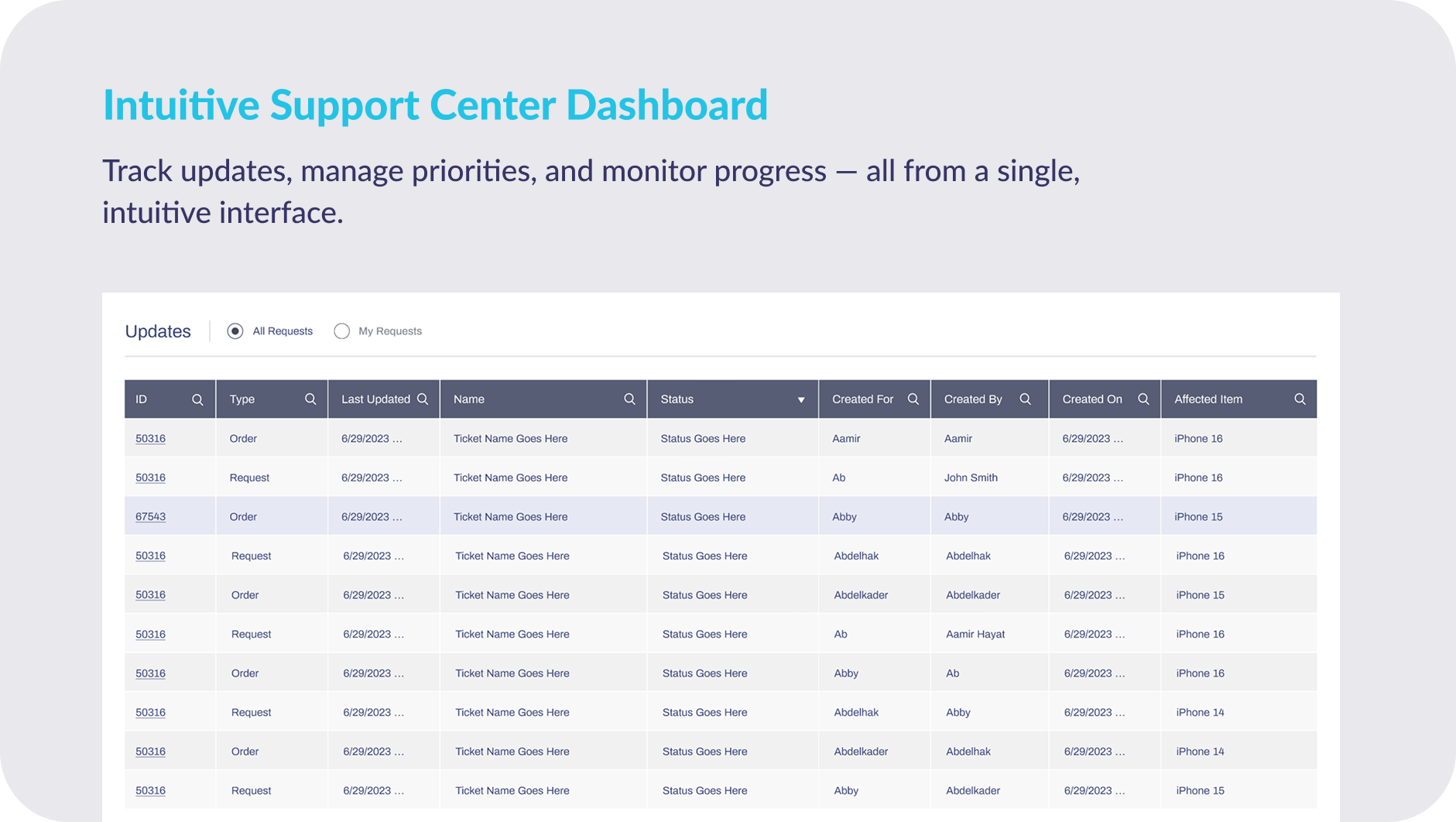
Task: Select the My Requests radio button
Action: click(x=341, y=331)
